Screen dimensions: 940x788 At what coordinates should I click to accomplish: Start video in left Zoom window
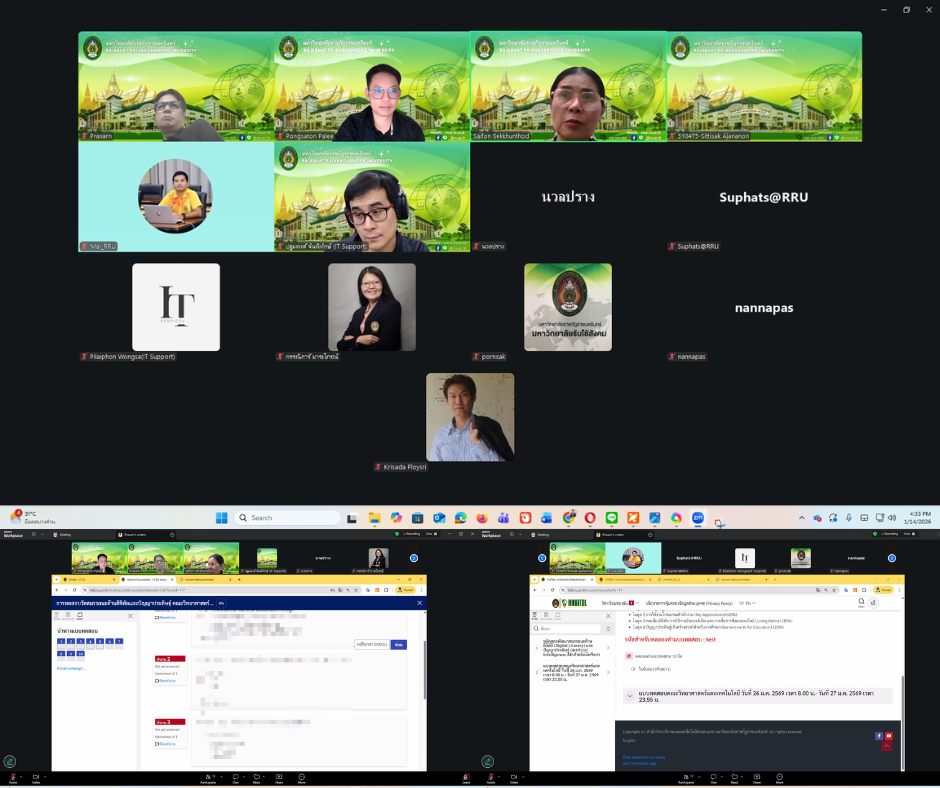coord(36,777)
